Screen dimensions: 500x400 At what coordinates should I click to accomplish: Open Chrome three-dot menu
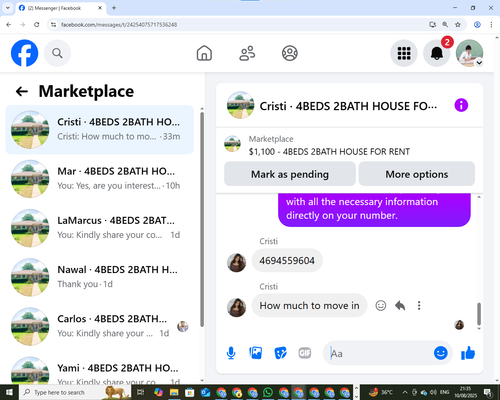click(491, 24)
